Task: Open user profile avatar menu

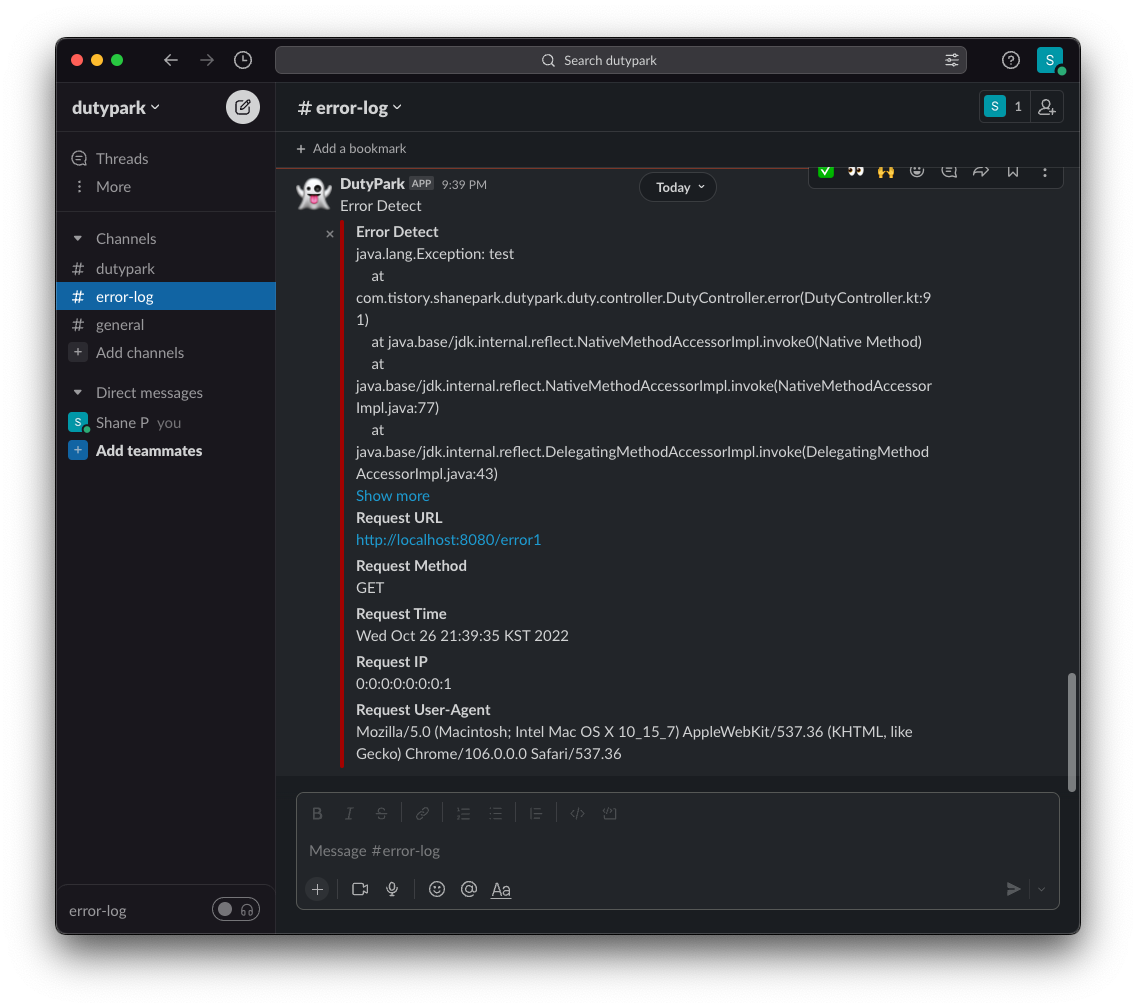Action: [1050, 60]
